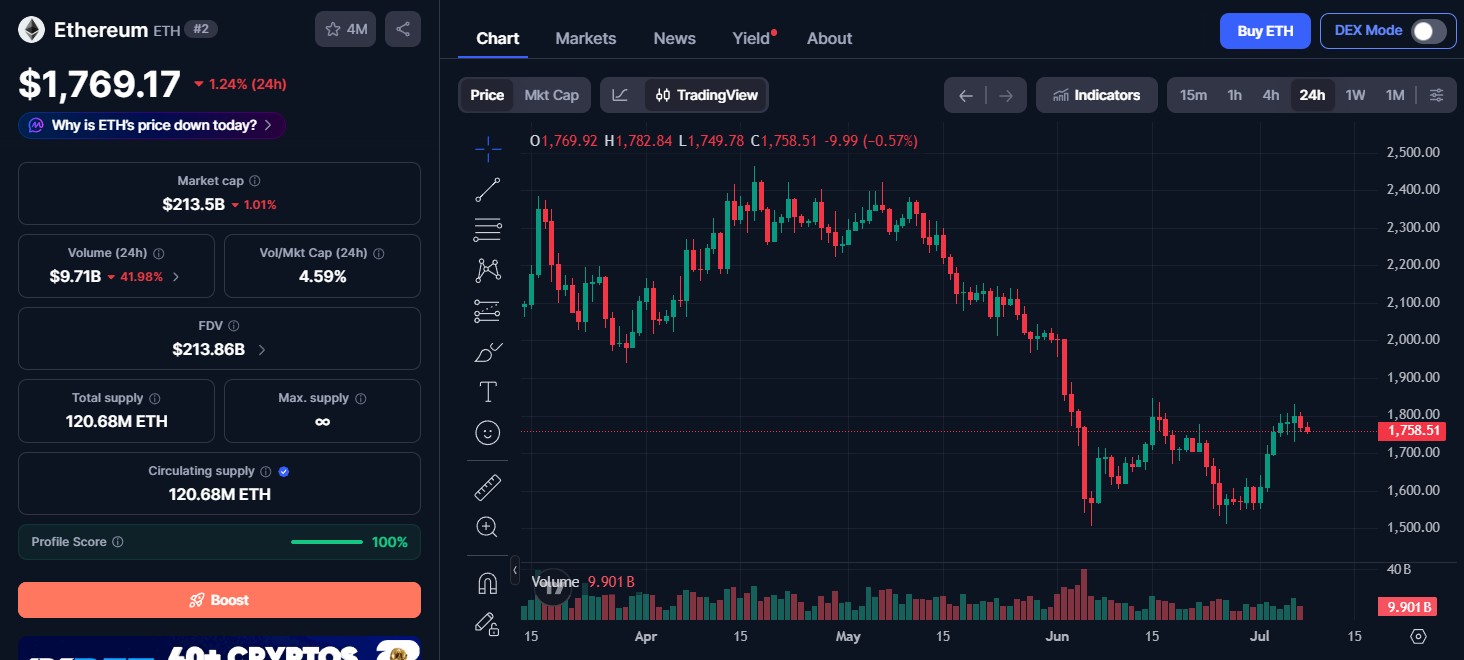1464x660 pixels.
Task: Open the Fibonacci retracement tools
Action: pyautogui.click(x=488, y=229)
